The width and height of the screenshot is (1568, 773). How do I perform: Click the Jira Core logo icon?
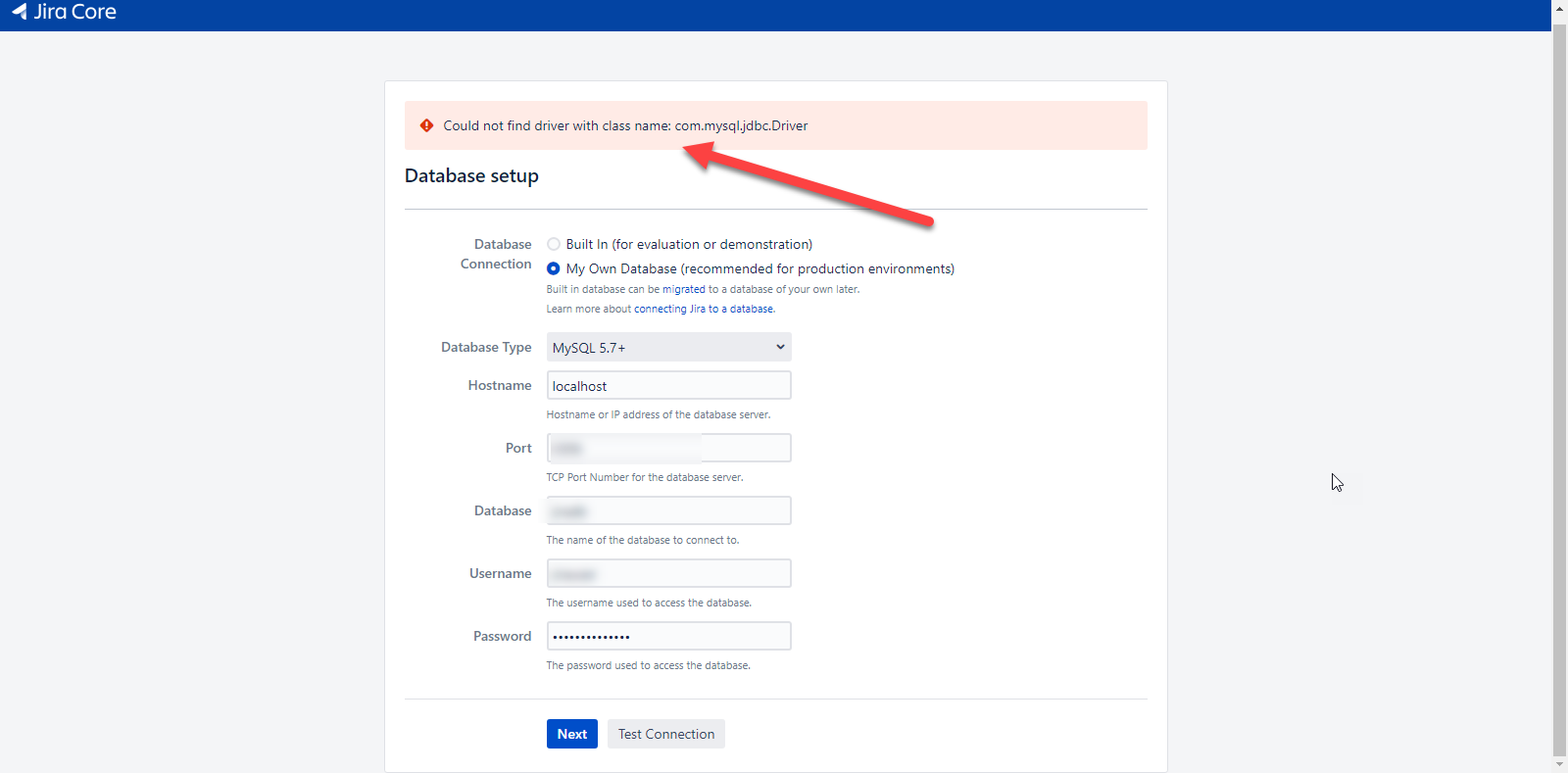(20, 12)
